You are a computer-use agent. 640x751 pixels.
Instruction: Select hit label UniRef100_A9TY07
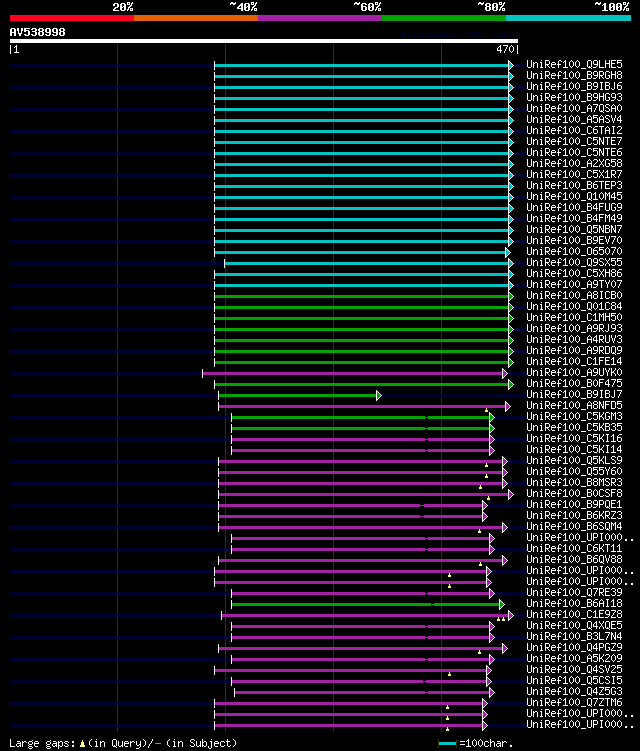(574, 284)
